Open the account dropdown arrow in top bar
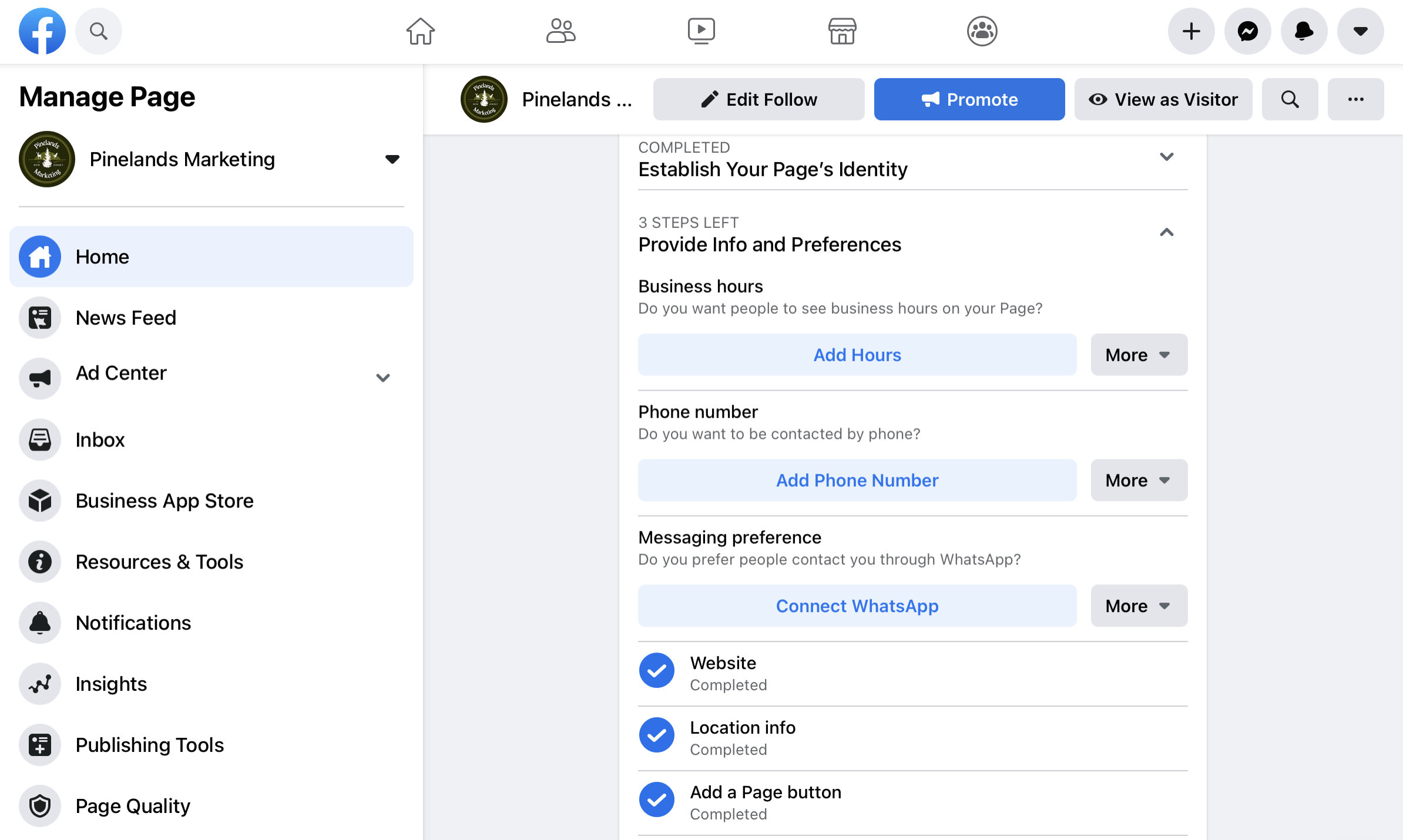Screen dimensions: 1403x840 coord(1360,31)
